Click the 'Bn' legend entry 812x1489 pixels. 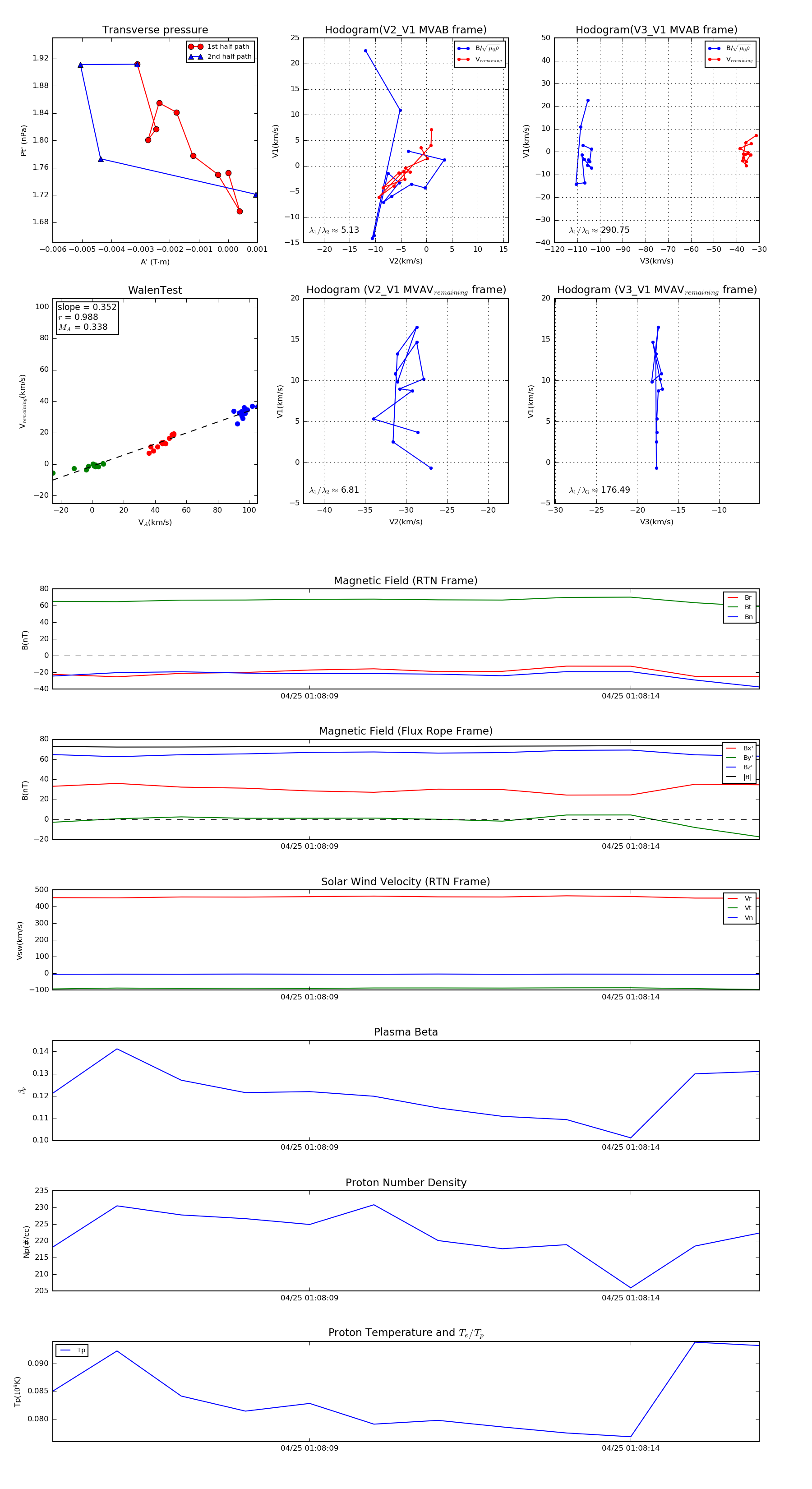(740, 617)
